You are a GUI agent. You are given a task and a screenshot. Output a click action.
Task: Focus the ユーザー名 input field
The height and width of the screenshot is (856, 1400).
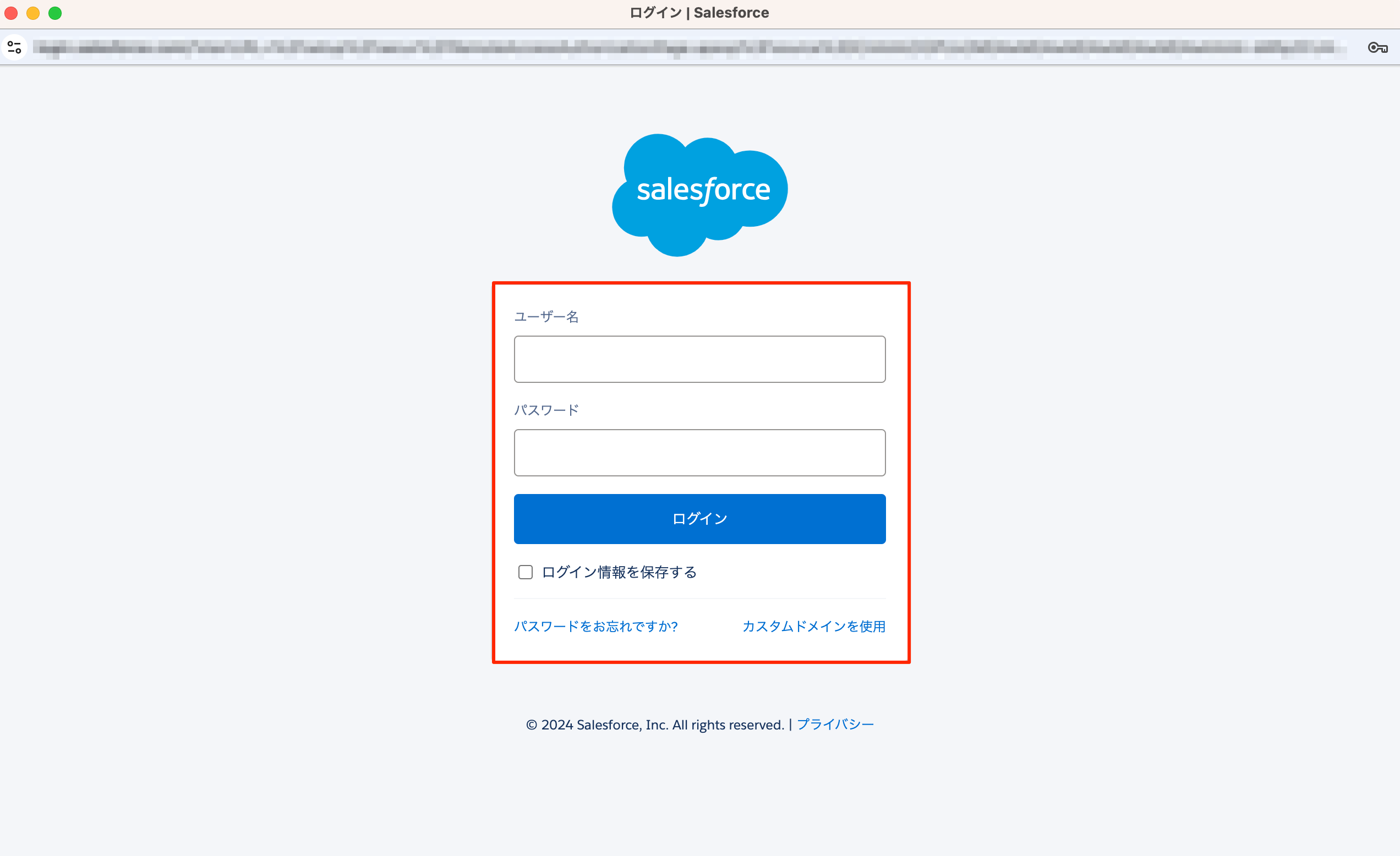click(699, 359)
